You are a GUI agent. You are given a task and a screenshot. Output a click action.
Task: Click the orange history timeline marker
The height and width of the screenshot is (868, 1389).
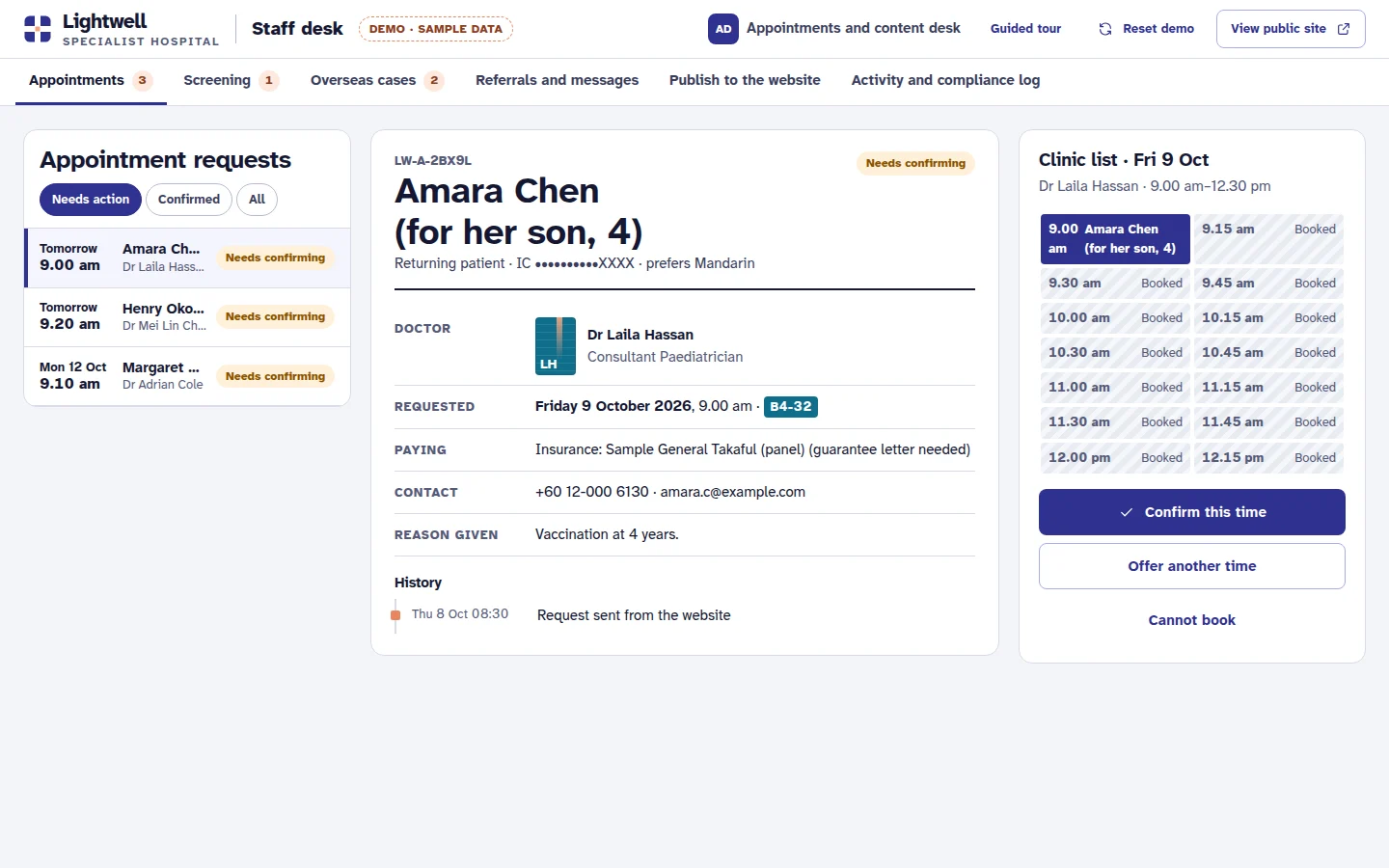click(395, 615)
